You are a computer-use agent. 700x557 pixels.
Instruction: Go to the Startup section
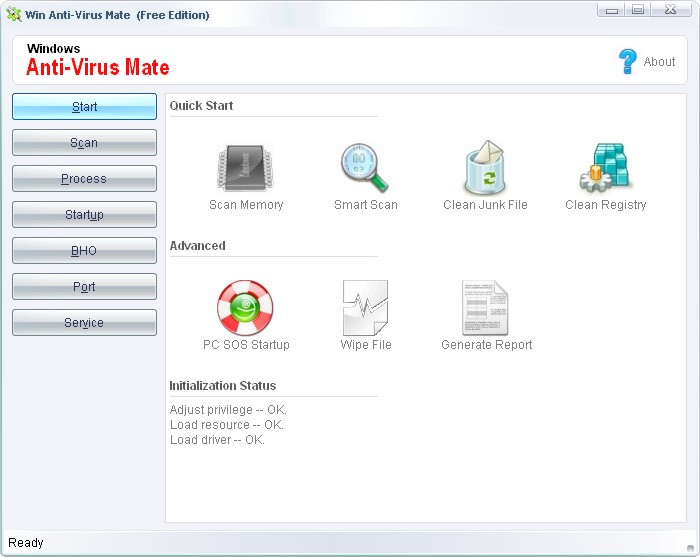(84, 215)
